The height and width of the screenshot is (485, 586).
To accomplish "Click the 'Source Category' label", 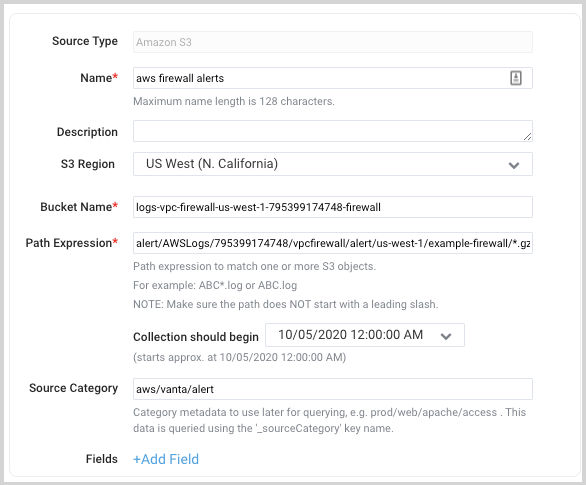I will [x=74, y=388].
